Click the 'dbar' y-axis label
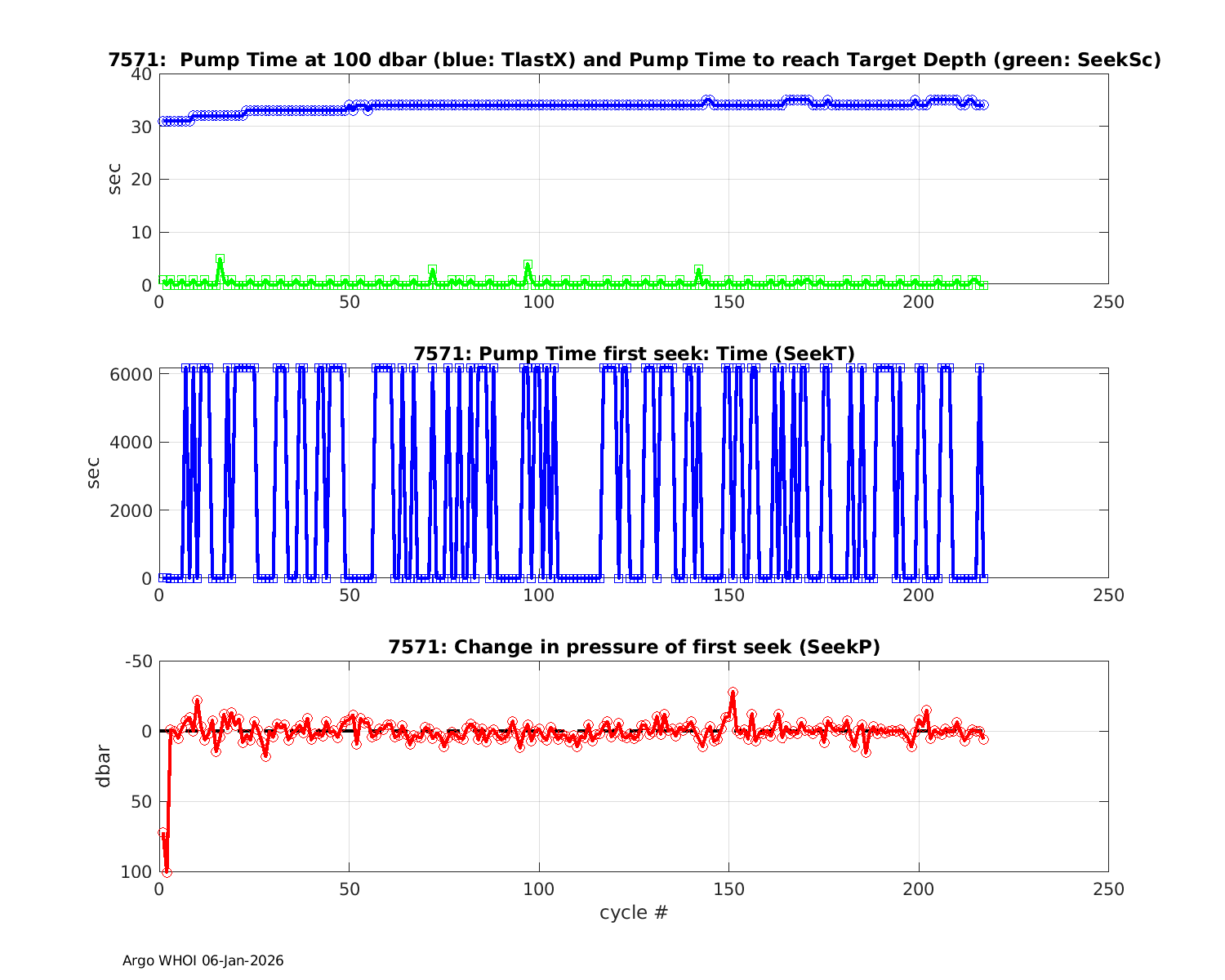The image size is (1225, 980). pos(104,765)
